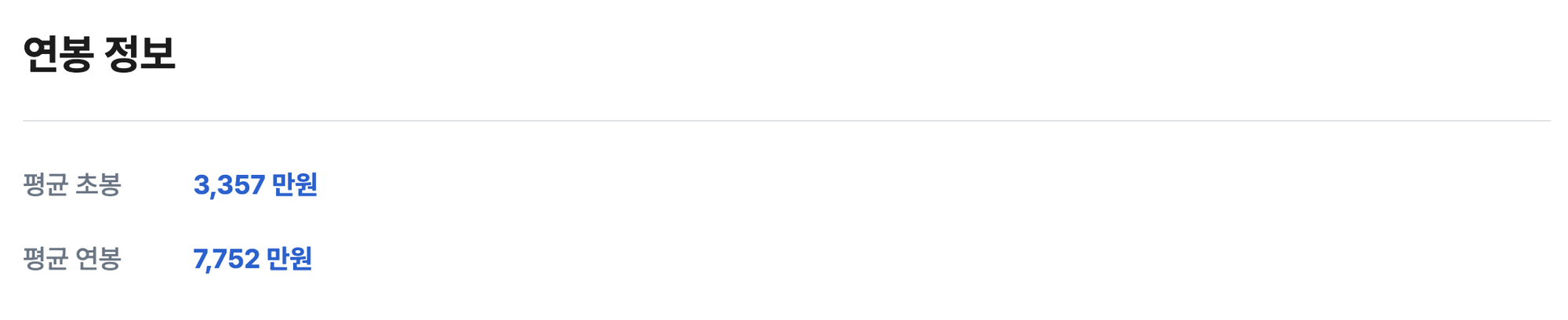Click the word "초봉" in the label
The image size is (1568, 320).
coord(98,185)
